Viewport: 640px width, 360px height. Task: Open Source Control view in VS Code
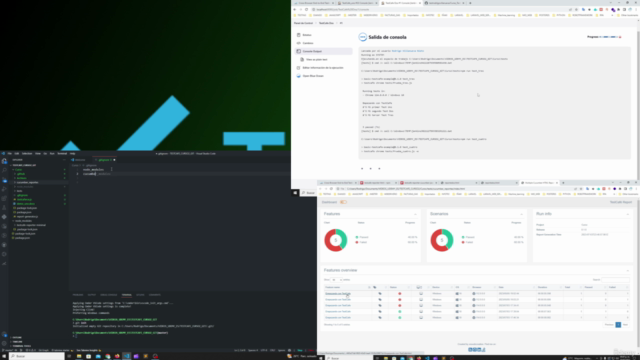[4, 180]
